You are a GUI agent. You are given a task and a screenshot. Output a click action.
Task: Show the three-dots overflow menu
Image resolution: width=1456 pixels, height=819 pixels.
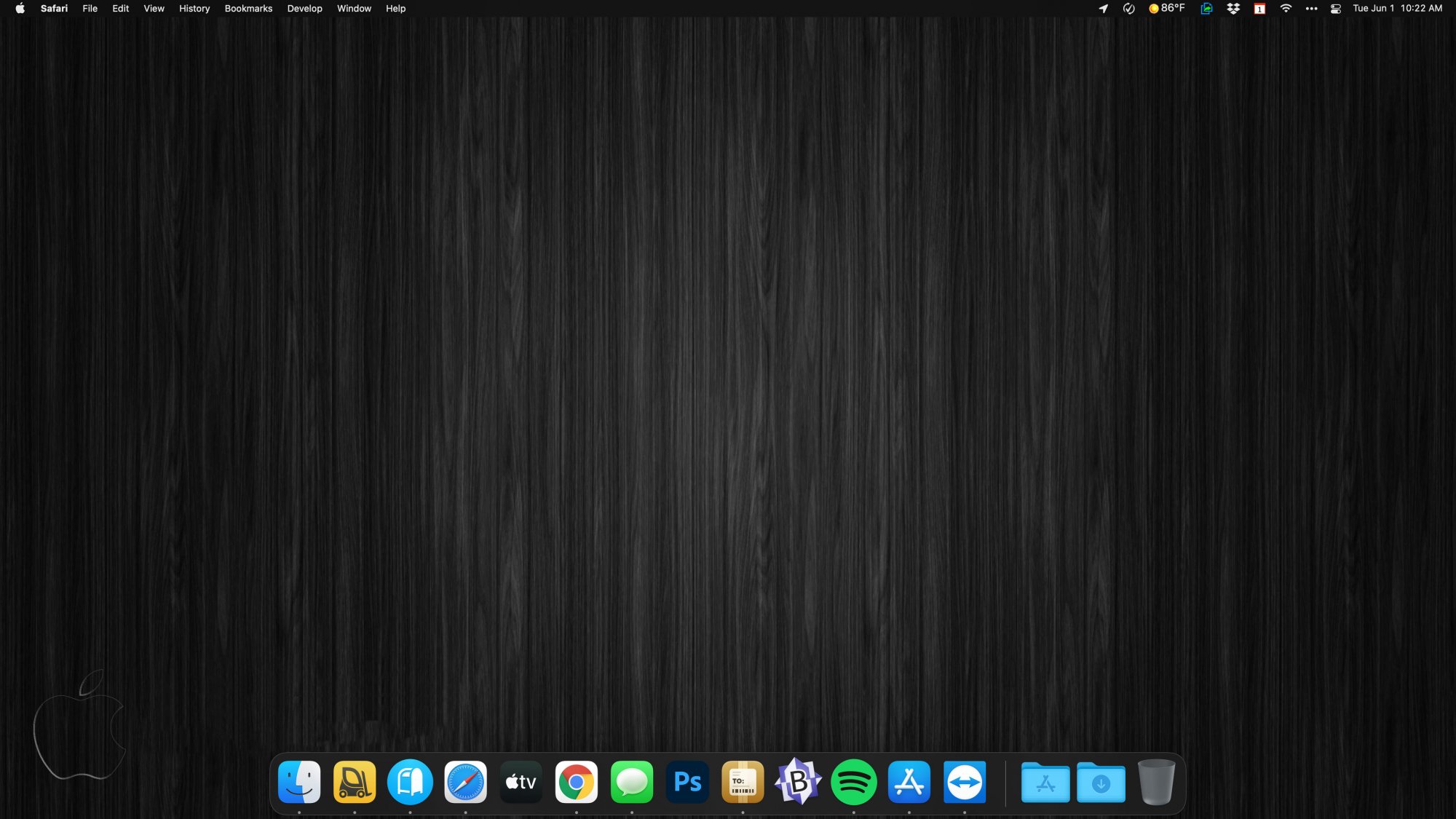pyautogui.click(x=1311, y=9)
